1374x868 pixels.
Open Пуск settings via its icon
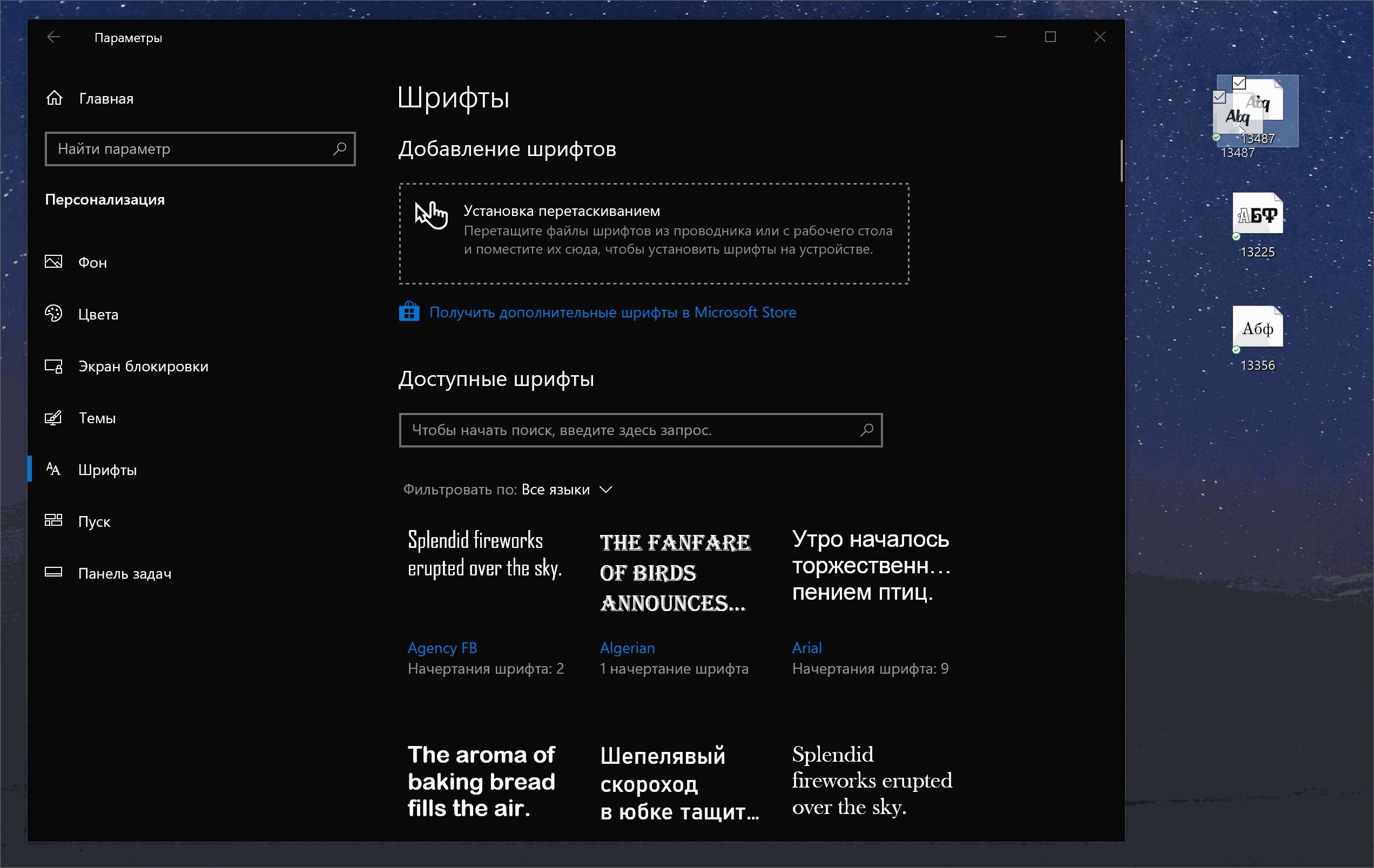(x=53, y=521)
